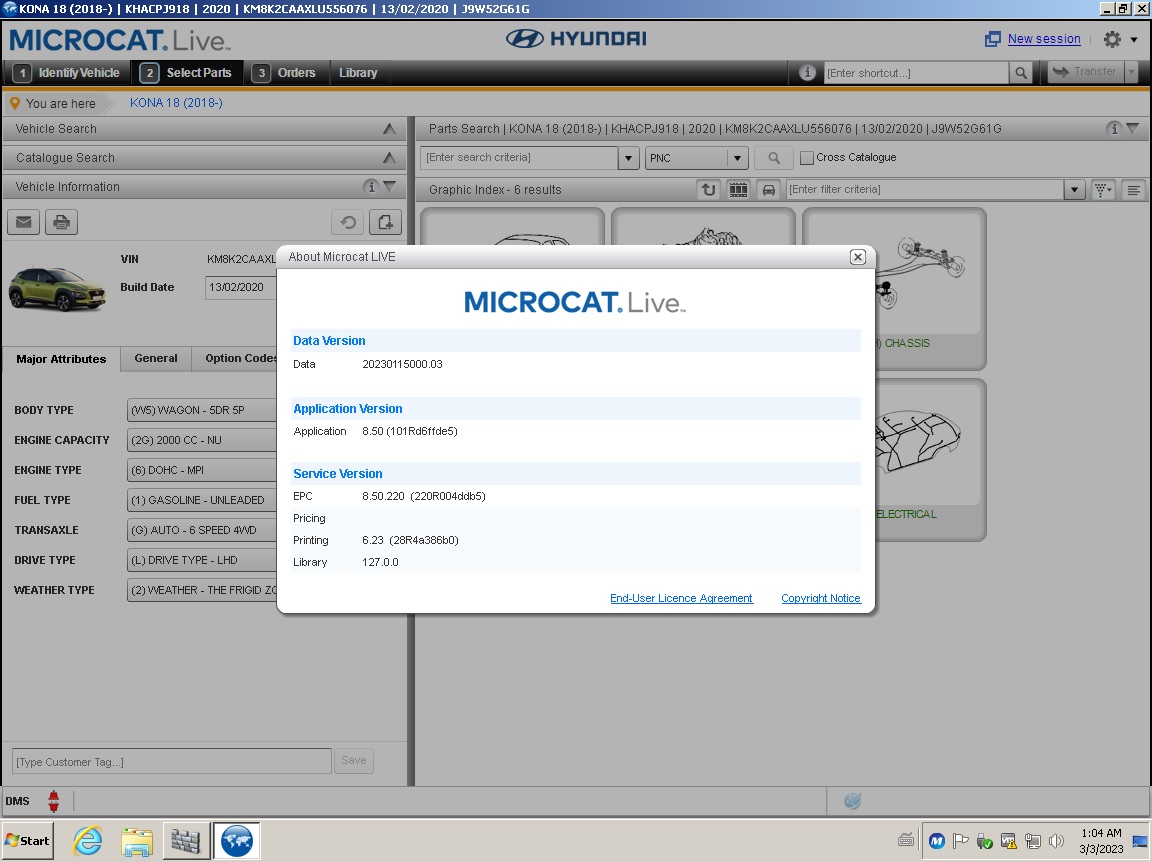Close the About Microcat LIVE dialog
Screen dimensions: 1152x862
[857, 256]
